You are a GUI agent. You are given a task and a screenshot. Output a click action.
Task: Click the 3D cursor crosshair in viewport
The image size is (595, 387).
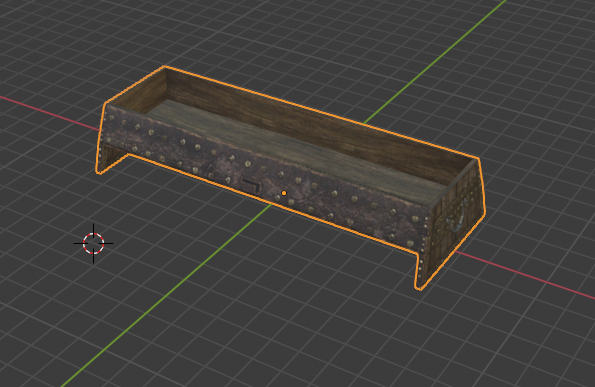click(x=93, y=243)
